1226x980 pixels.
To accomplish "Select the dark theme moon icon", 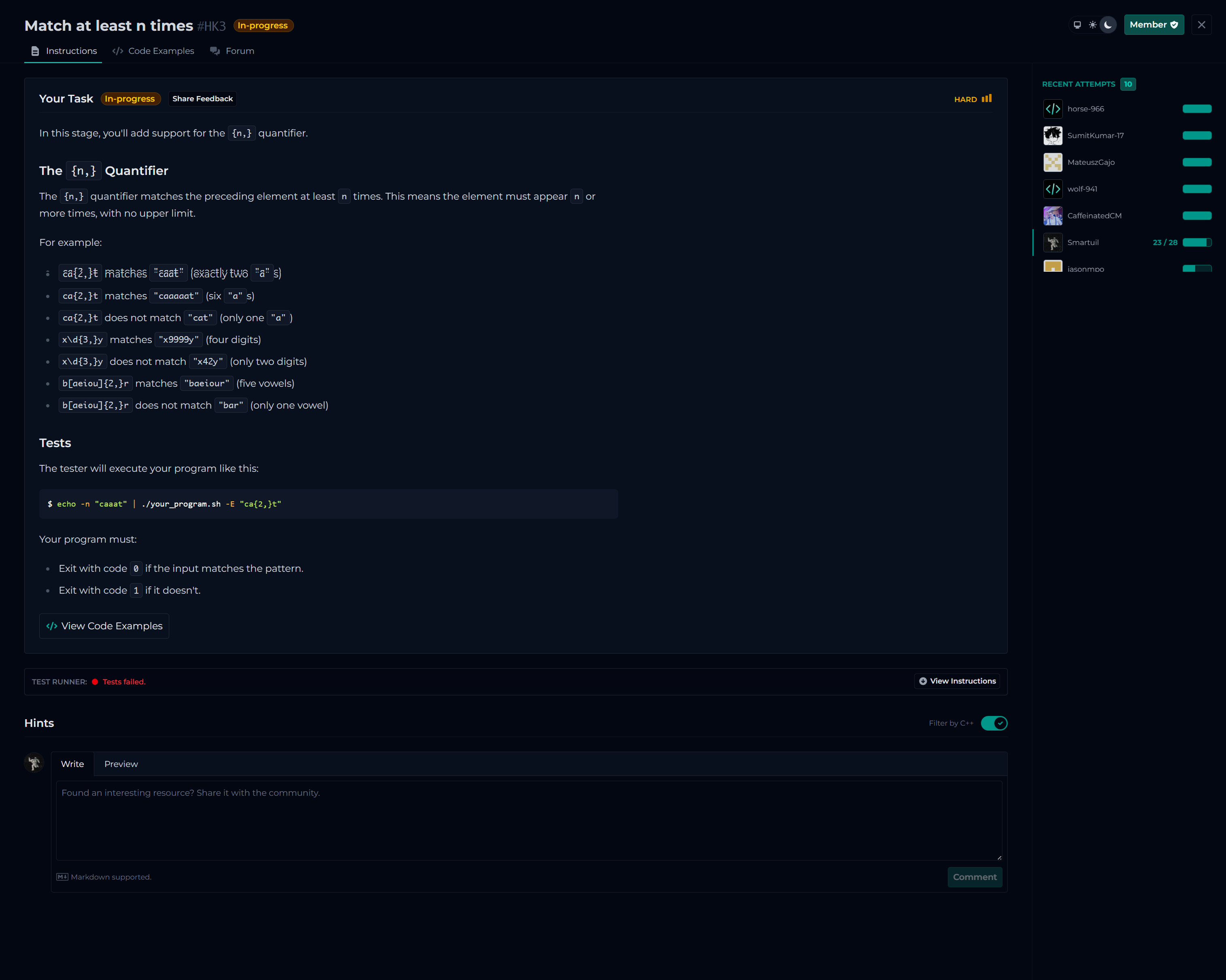I will (x=1108, y=25).
